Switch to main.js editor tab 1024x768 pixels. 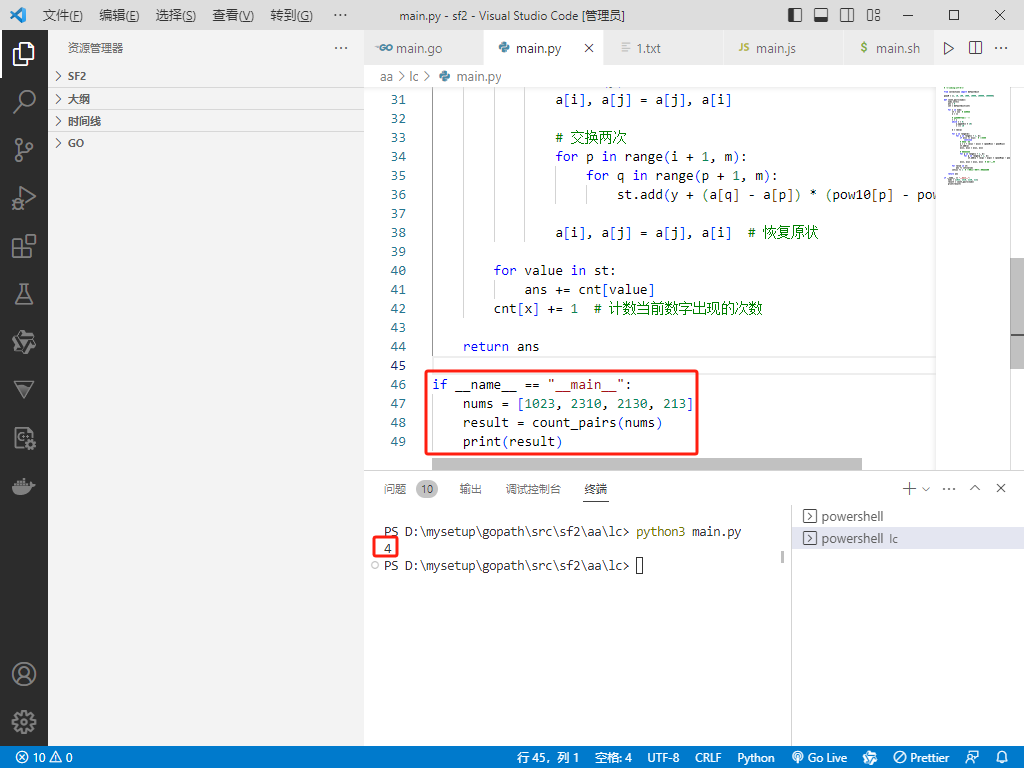[784, 48]
